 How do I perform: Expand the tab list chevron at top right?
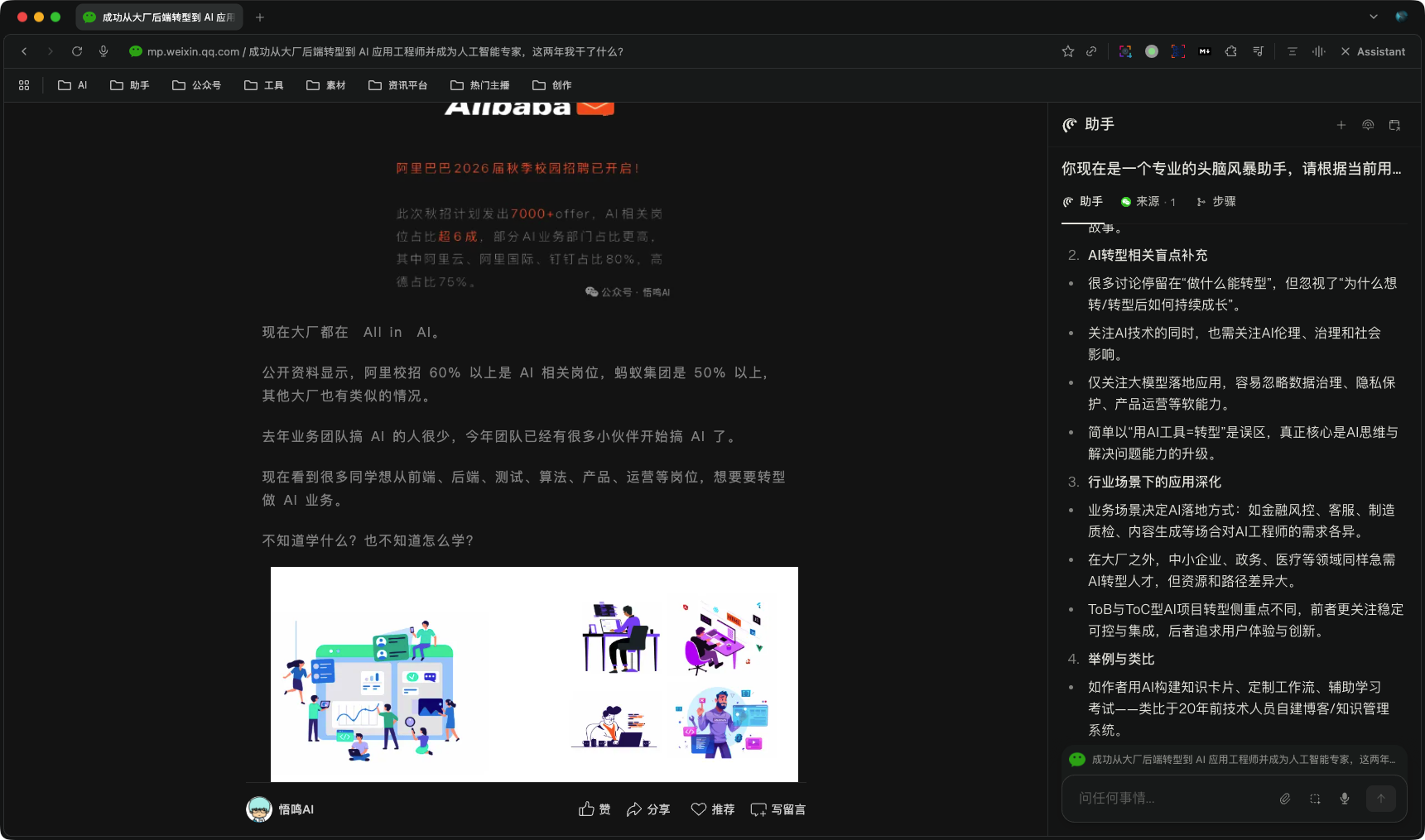(1374, 17)
